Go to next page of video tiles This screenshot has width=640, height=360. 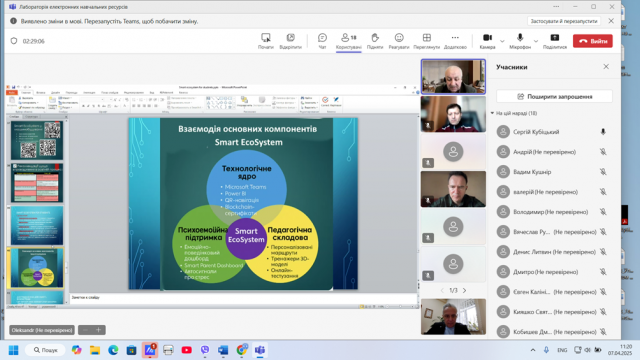point(464,291)
